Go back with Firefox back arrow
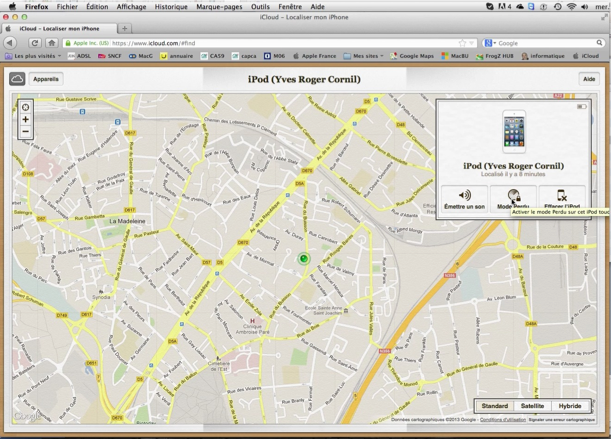Image resolution: width=611 pixels, height=439 pixels. 10,43
